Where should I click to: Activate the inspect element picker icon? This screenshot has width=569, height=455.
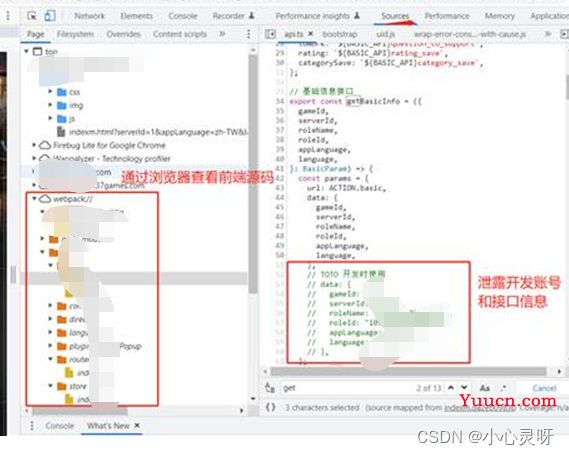32,16
